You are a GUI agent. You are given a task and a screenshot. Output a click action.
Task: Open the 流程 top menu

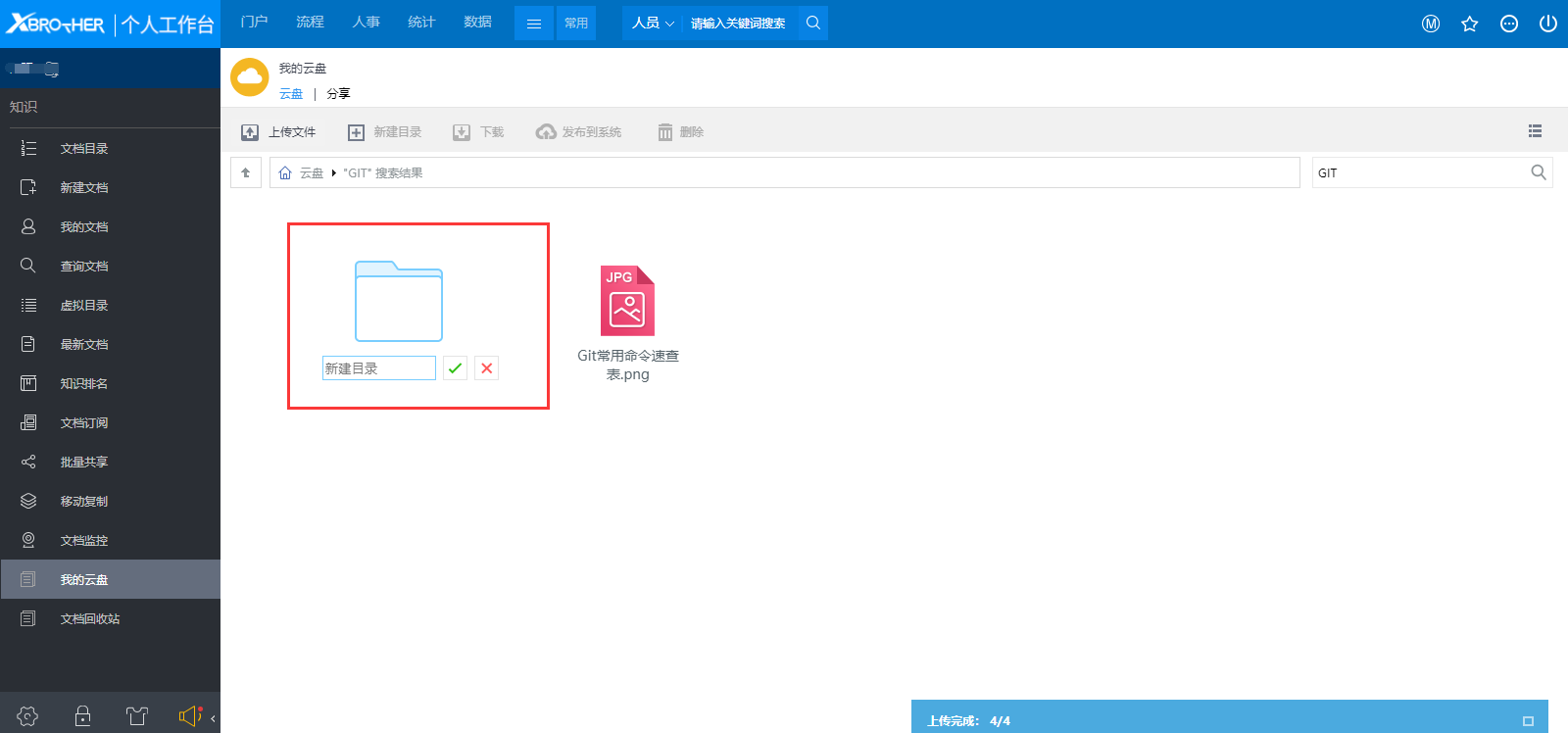310,22
